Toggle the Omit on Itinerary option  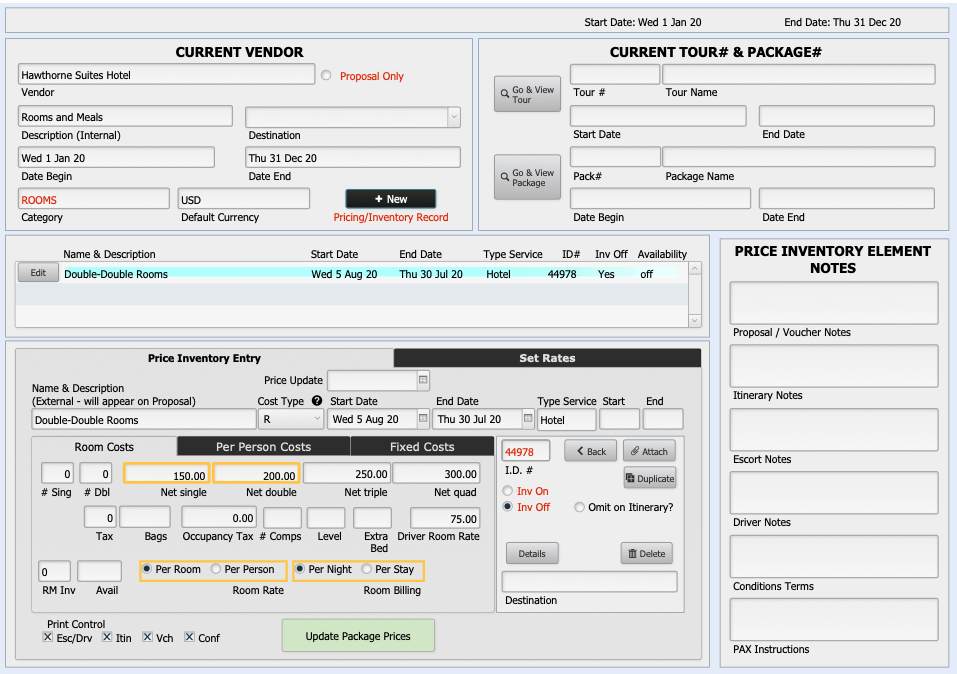click(x=579, y=507)
